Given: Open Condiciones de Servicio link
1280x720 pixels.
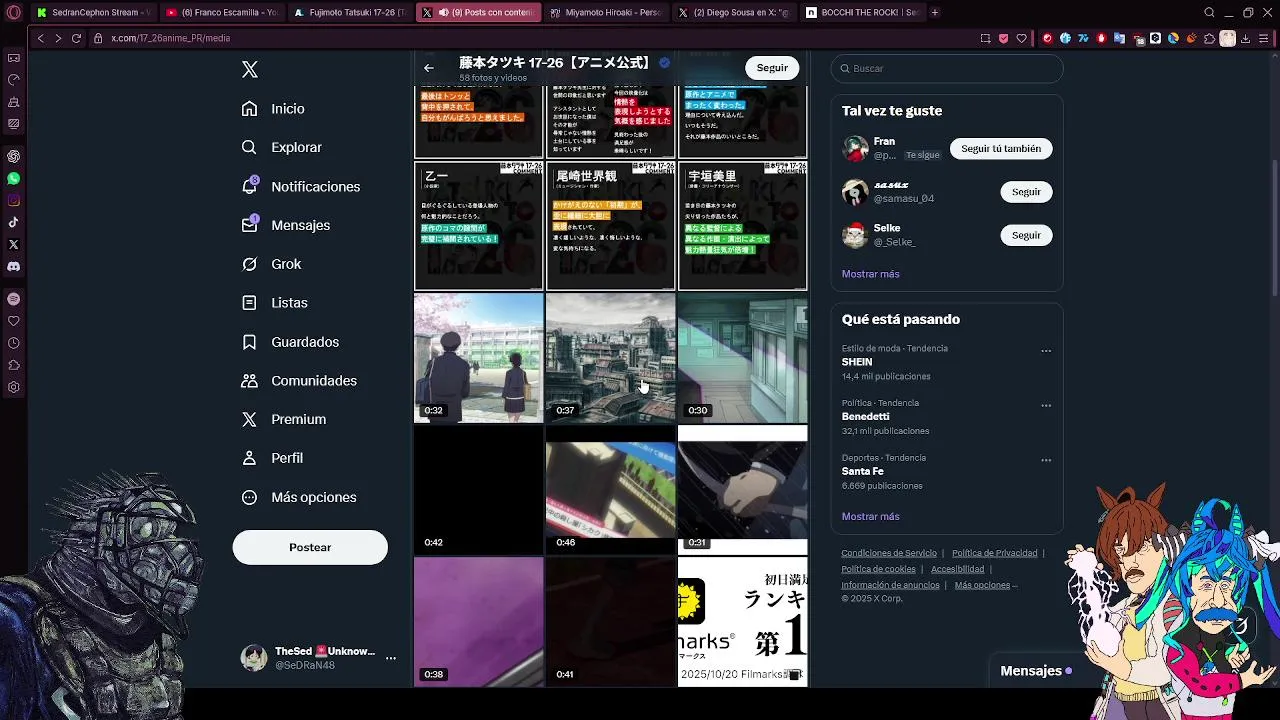Looking at the screenshot, I should coord(889,553).
